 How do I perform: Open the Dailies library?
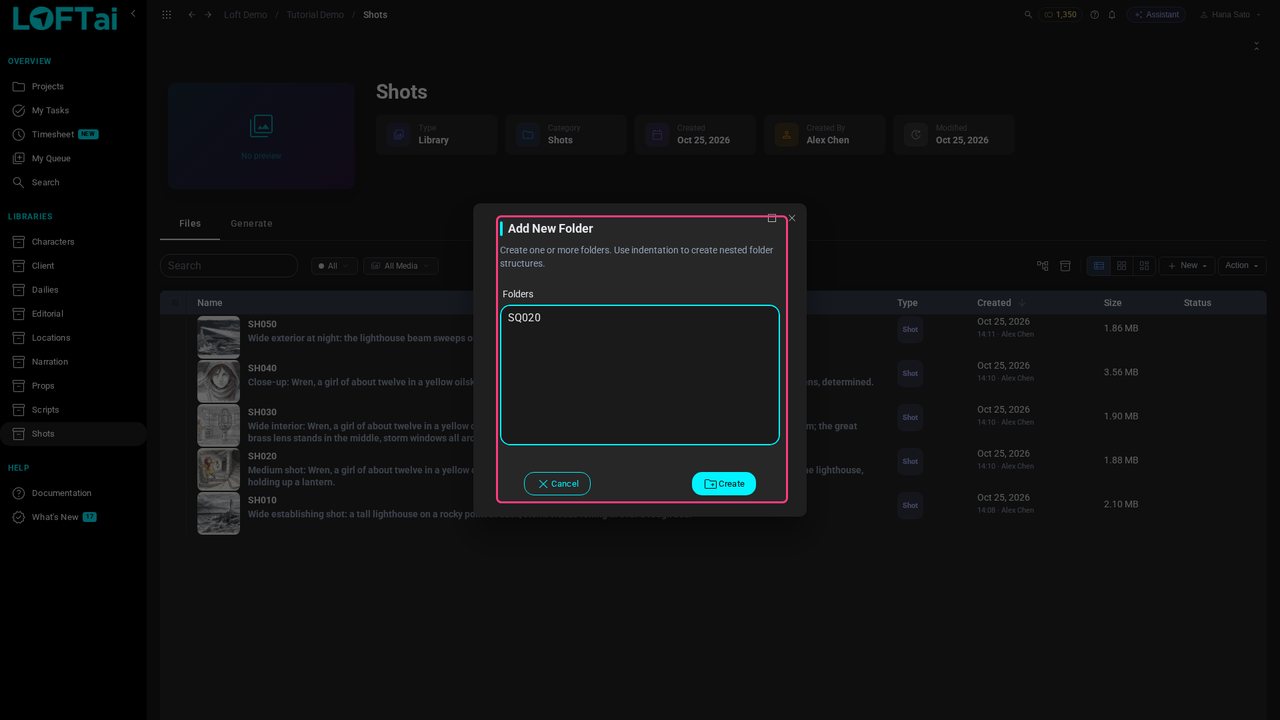[73, 290]
